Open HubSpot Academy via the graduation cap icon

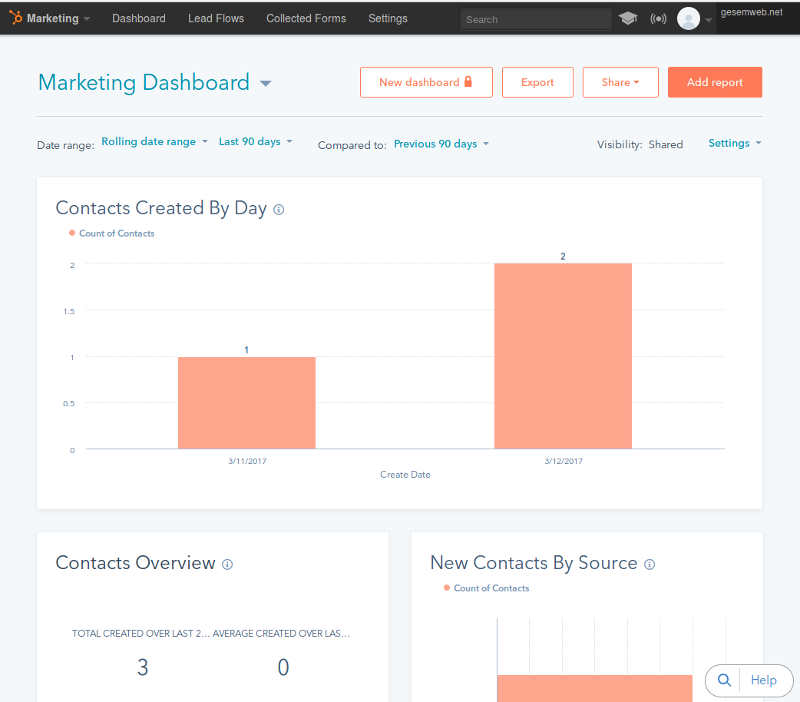point(628,17)
